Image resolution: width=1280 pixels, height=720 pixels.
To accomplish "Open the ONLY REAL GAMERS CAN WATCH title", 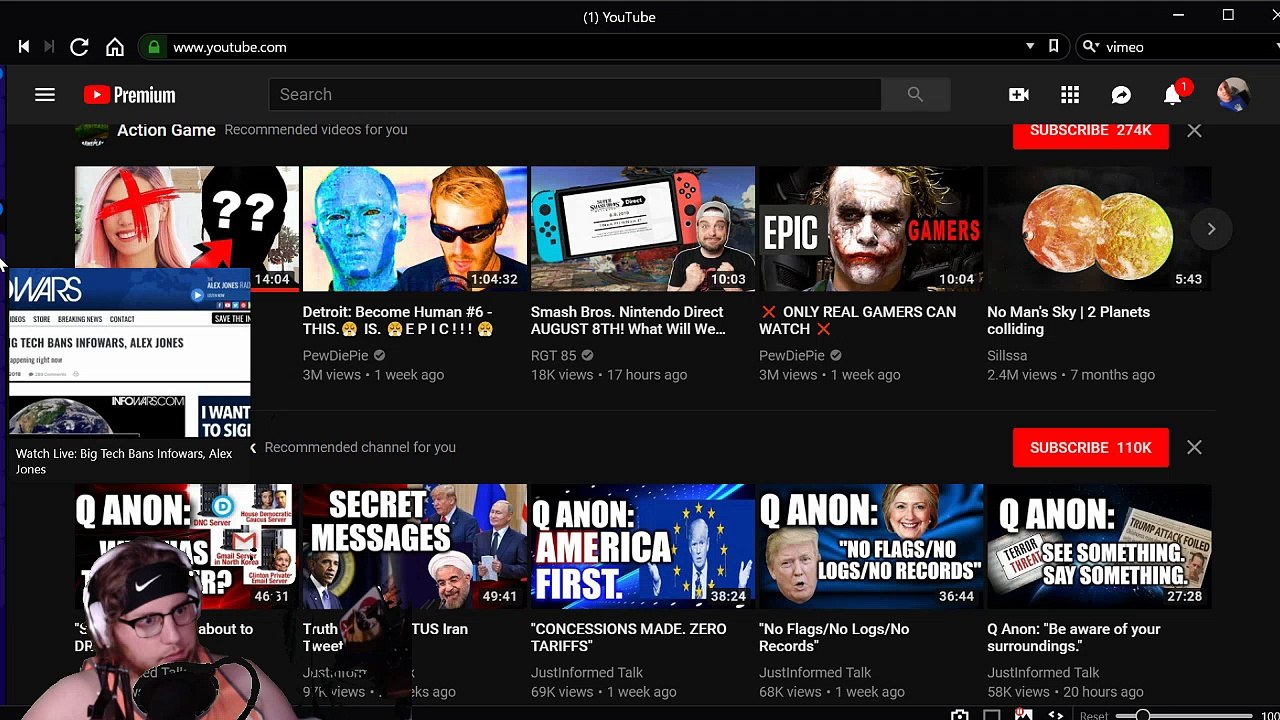I will coord(857,320).
